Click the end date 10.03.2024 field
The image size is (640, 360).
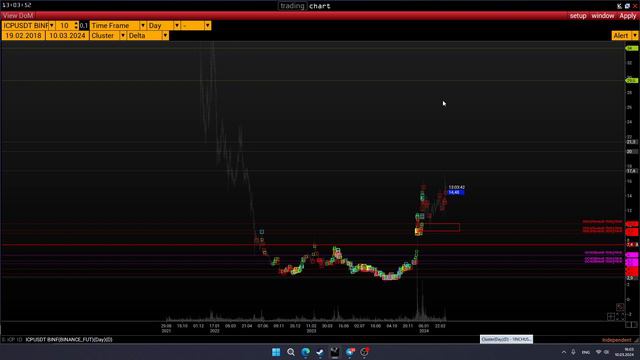pyautogui.click(x=67, y=36)
